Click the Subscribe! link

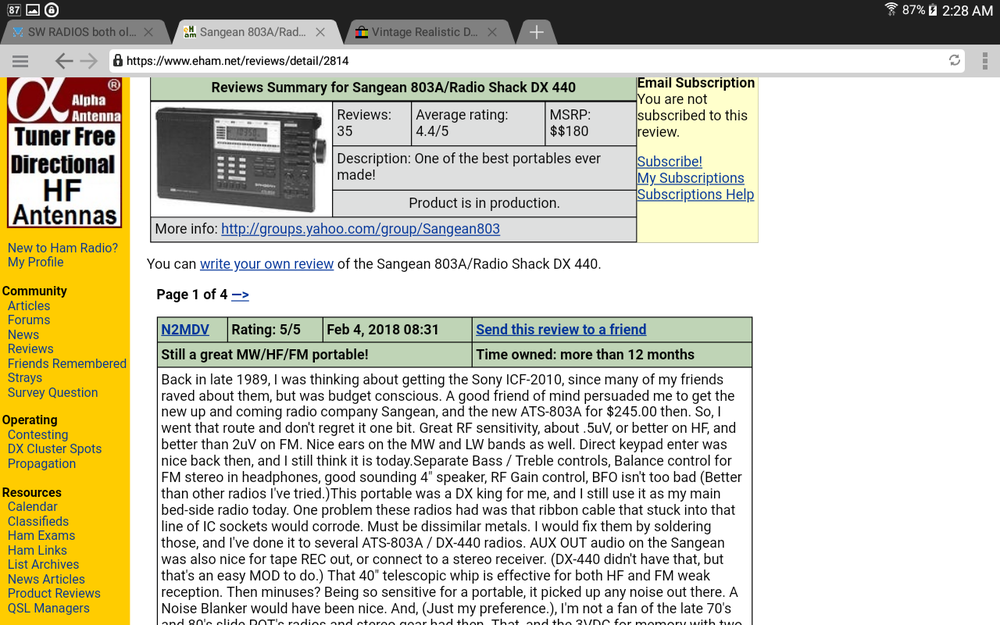(669, 161)
